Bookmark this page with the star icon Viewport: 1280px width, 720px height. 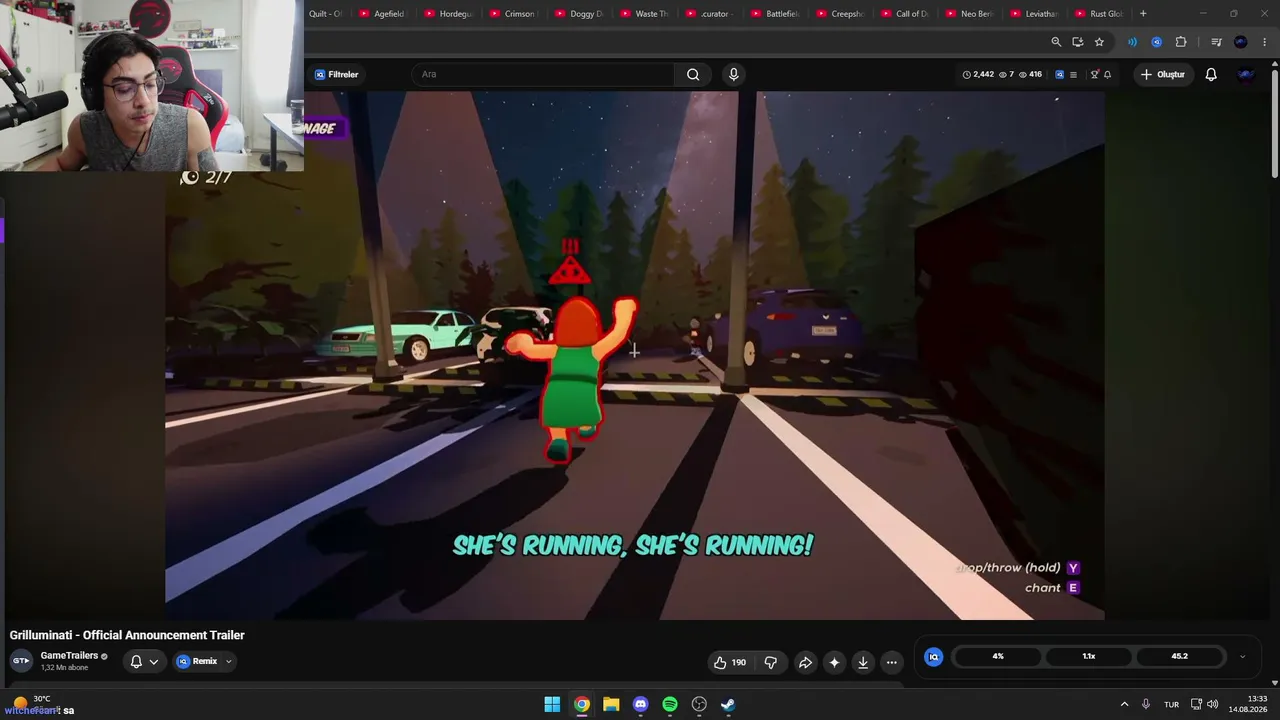click(x=1099, y=42)
